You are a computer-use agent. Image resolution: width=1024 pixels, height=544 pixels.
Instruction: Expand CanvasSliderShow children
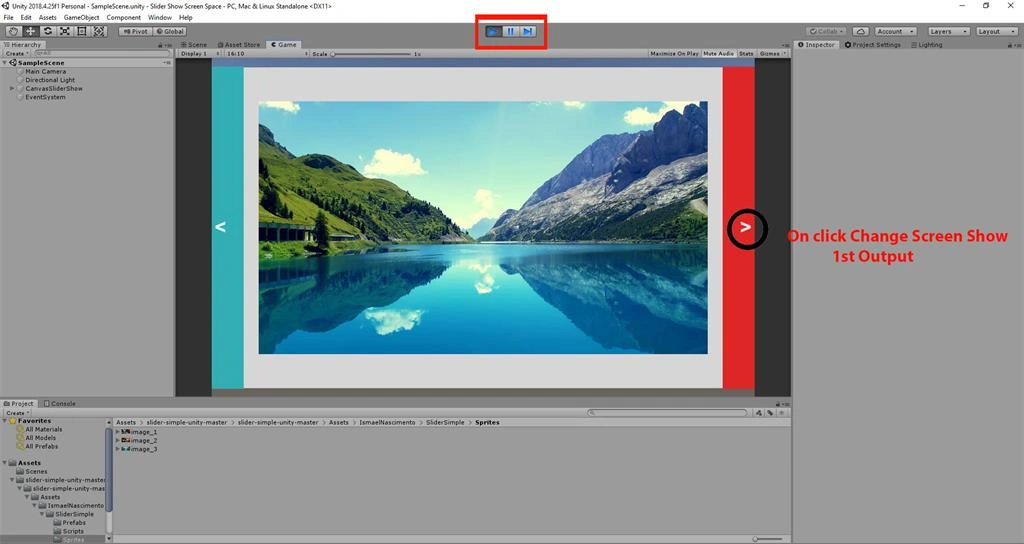[12, 88]
